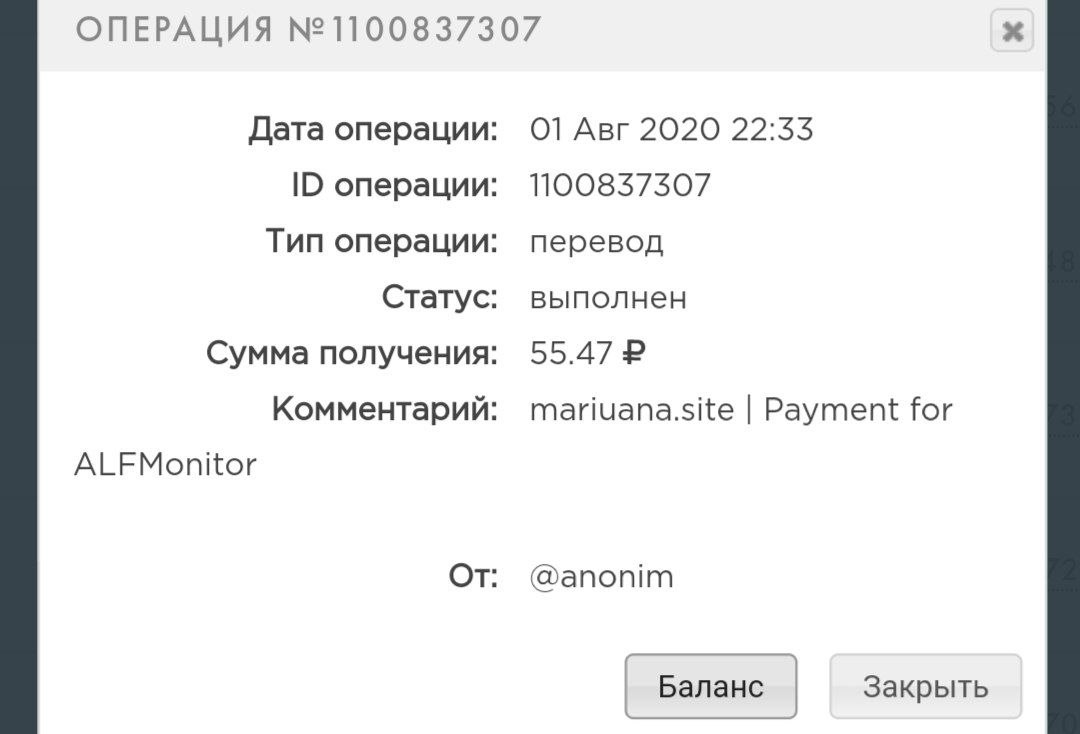1080x734 pixels.
Task: Click the Баланс button
Action: point(710,686)
